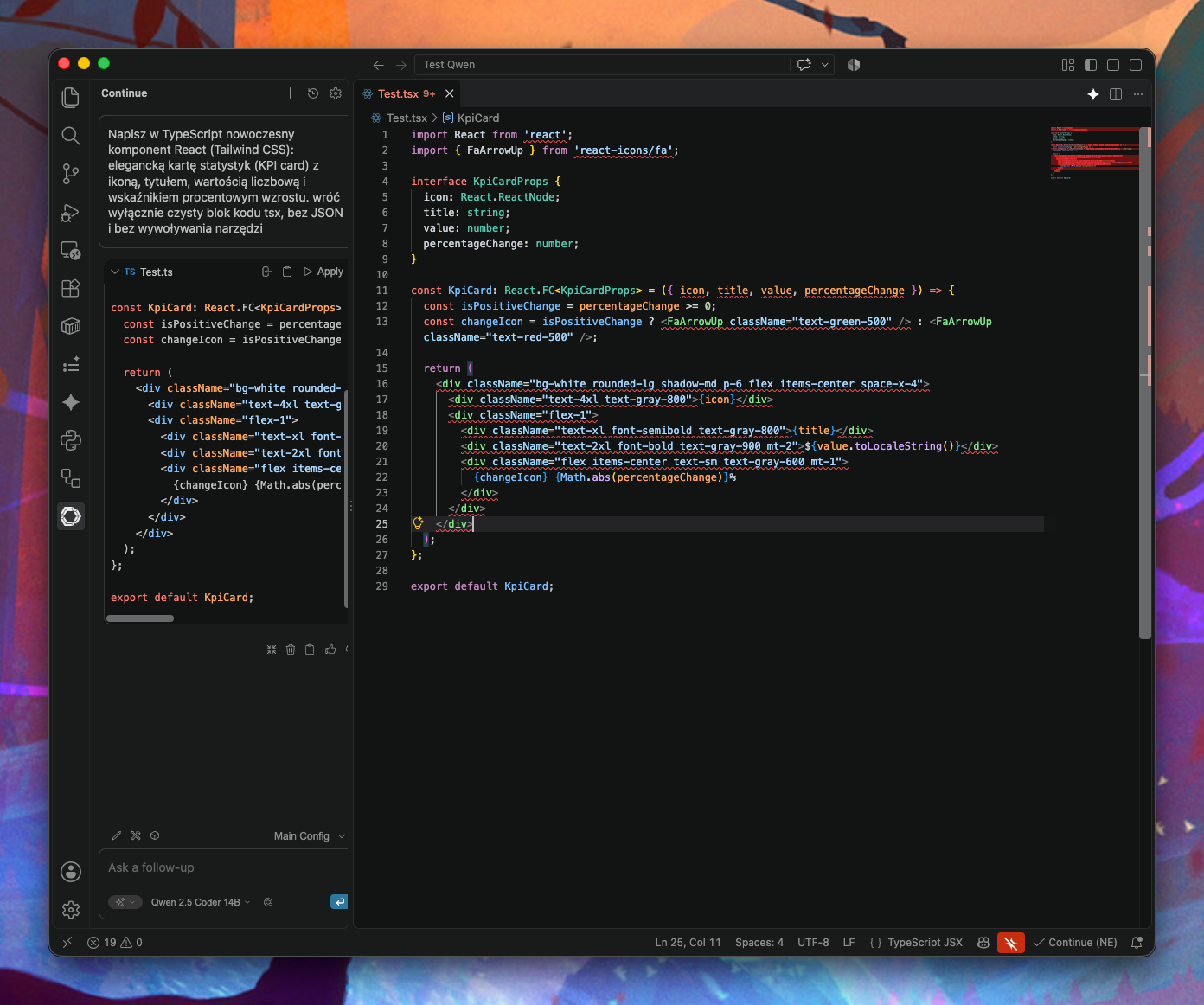Select the Continue extension icon in activity bar

coord(71,516)
